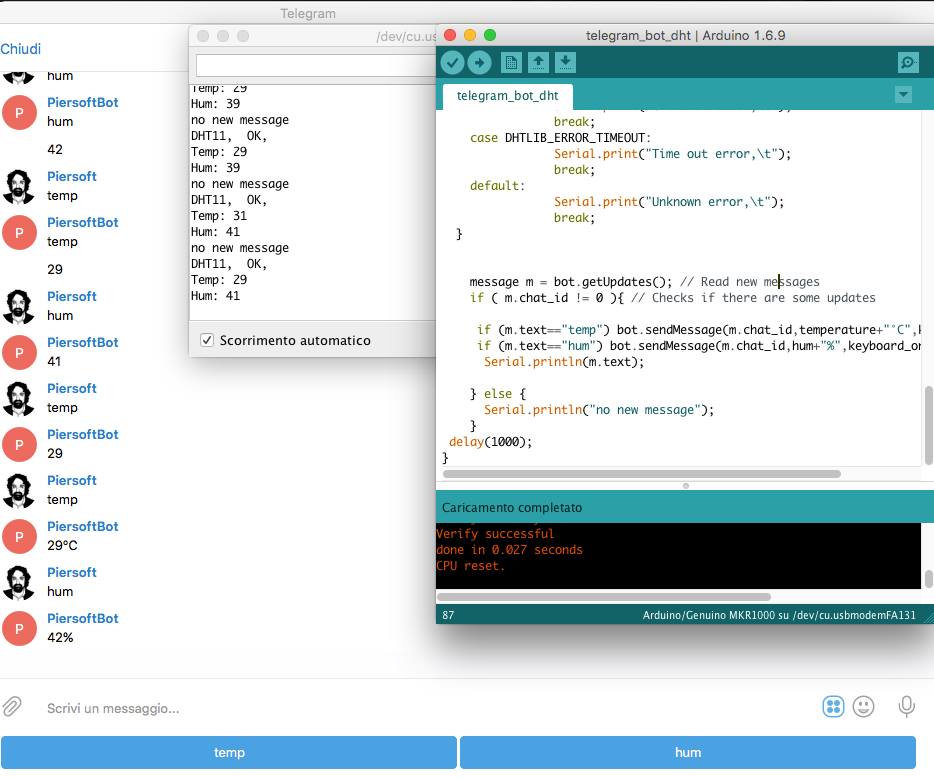Upload the sketch with the arrow icon
The width and height of the screenshot is (934, 778).
pyautogui.click(x=480, y=62)
